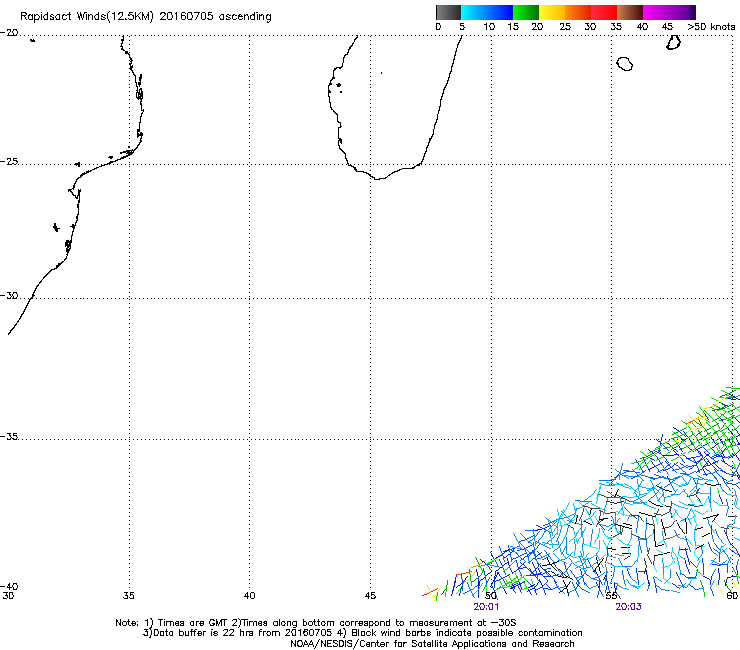Viewport: 740px width, 650px height.
Task: Select the gray 0-5 knots color segment
Action: point(448,12)
